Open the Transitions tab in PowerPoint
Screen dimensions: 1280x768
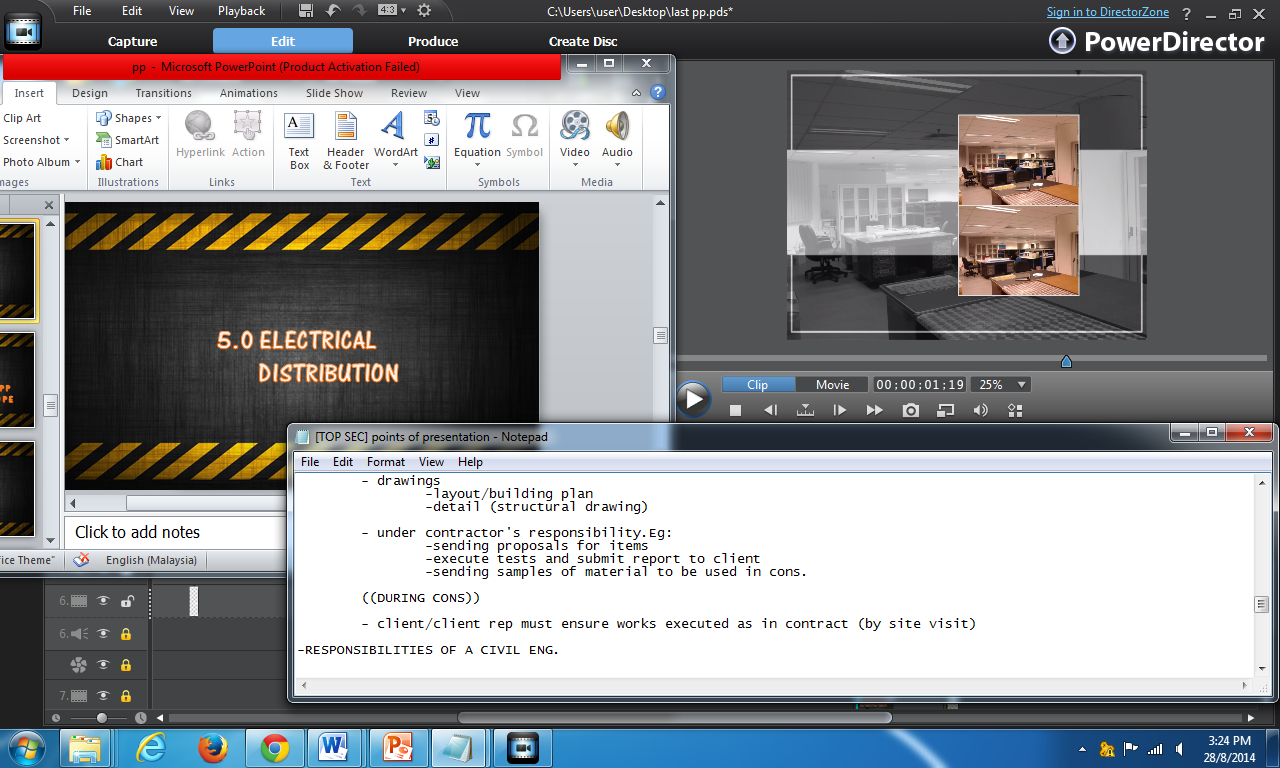click(x=164, y=93)
